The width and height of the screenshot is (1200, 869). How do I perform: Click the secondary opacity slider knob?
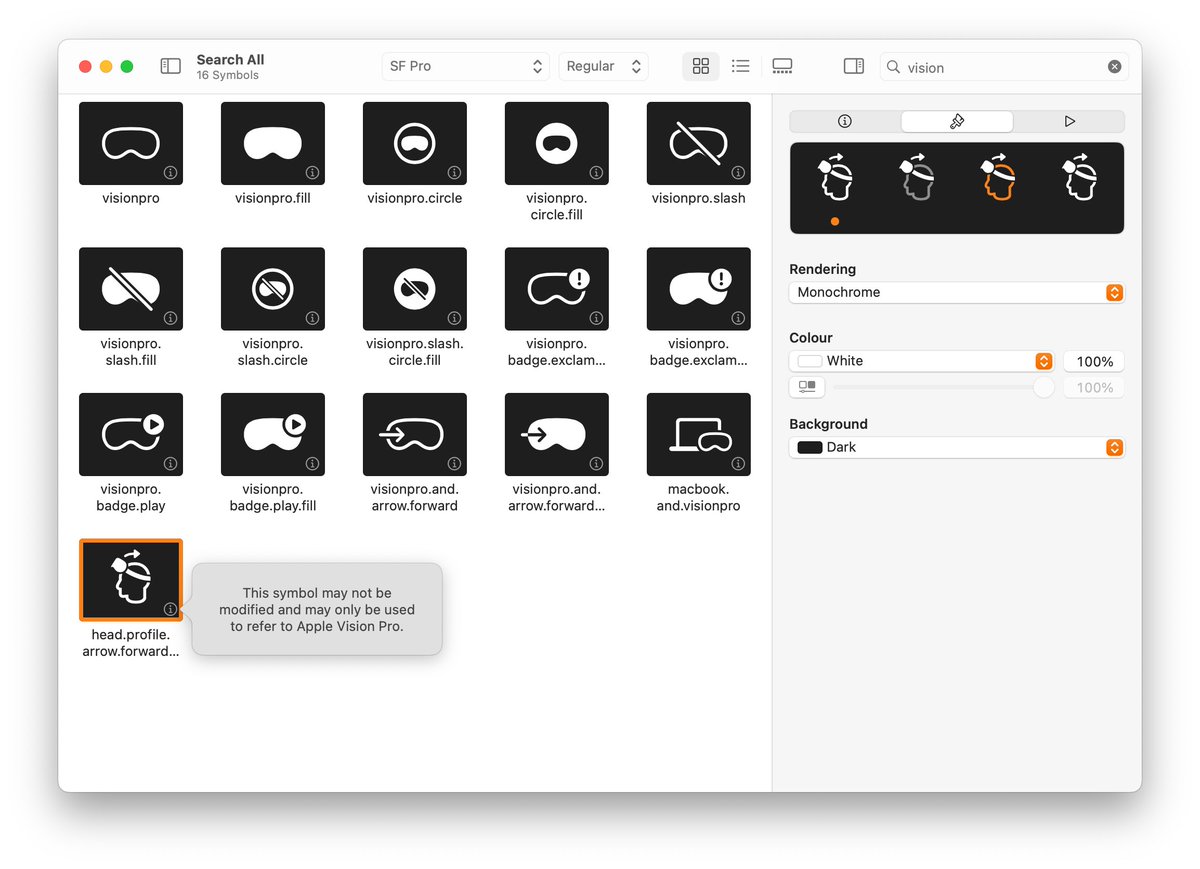click(x=1044, y=387)
